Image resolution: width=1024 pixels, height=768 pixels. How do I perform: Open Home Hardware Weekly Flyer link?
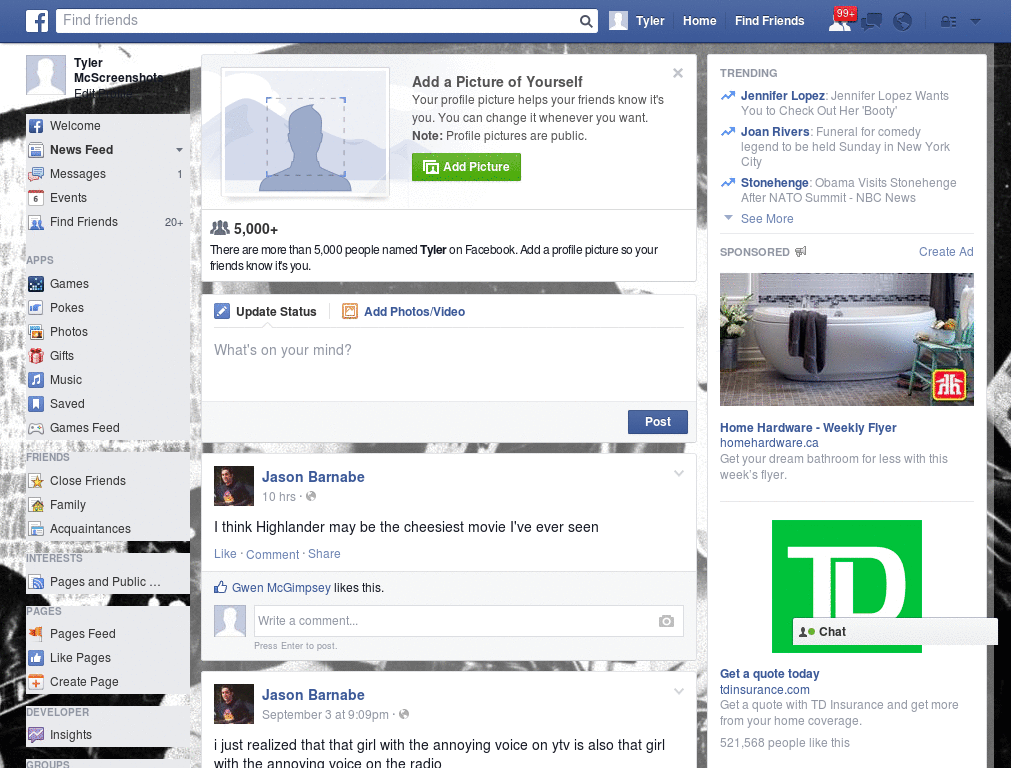[x=808, y=428]
